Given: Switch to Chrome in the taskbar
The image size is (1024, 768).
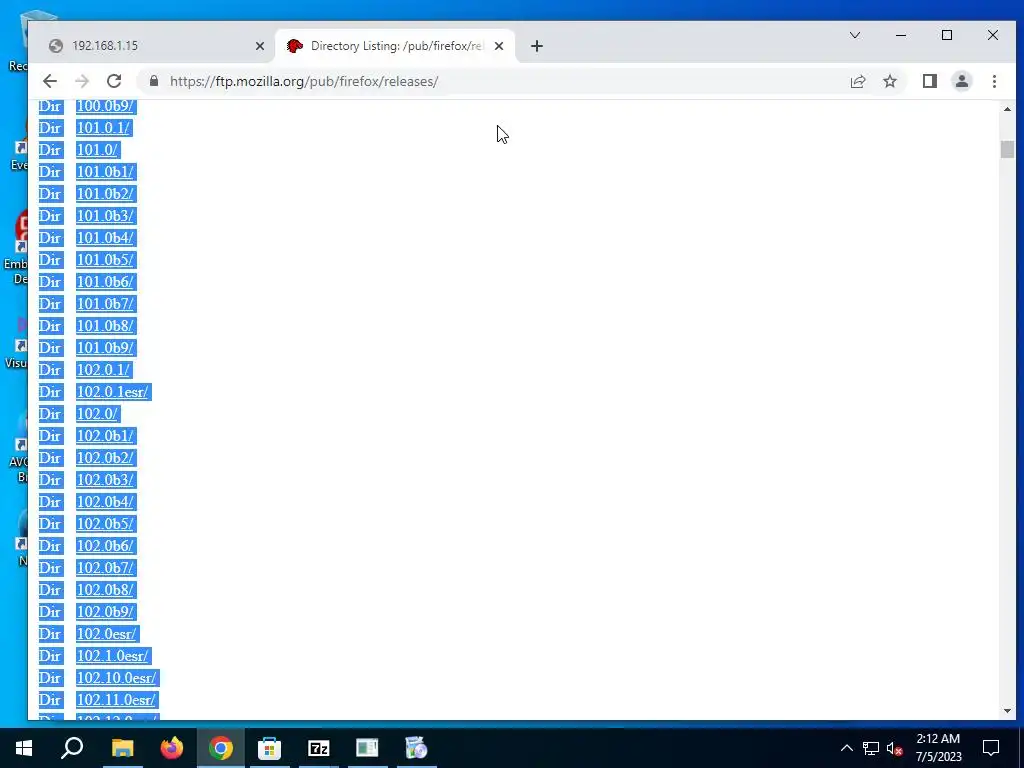Looking at the screenshot, I should pyautogui.click(x=221, y=748).
